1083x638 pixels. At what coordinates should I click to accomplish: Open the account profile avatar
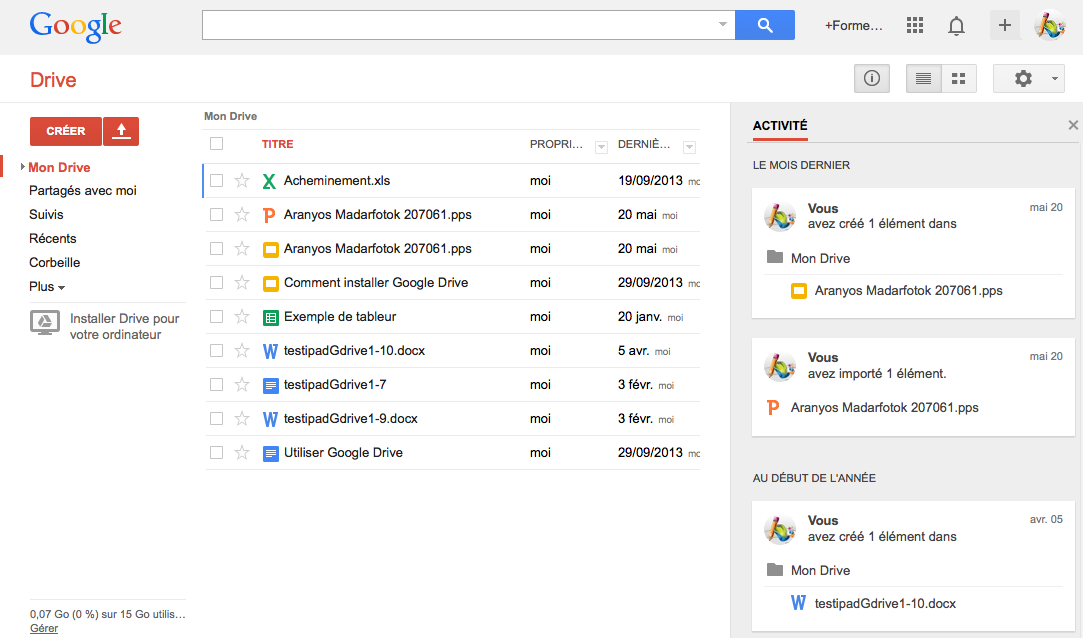pyautogui.click(x=1050, y=26)
